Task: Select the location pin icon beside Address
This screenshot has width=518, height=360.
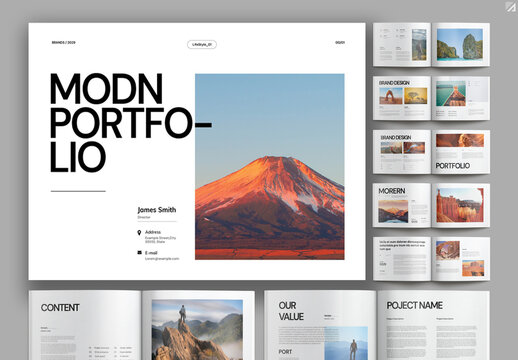Action: 139,232
